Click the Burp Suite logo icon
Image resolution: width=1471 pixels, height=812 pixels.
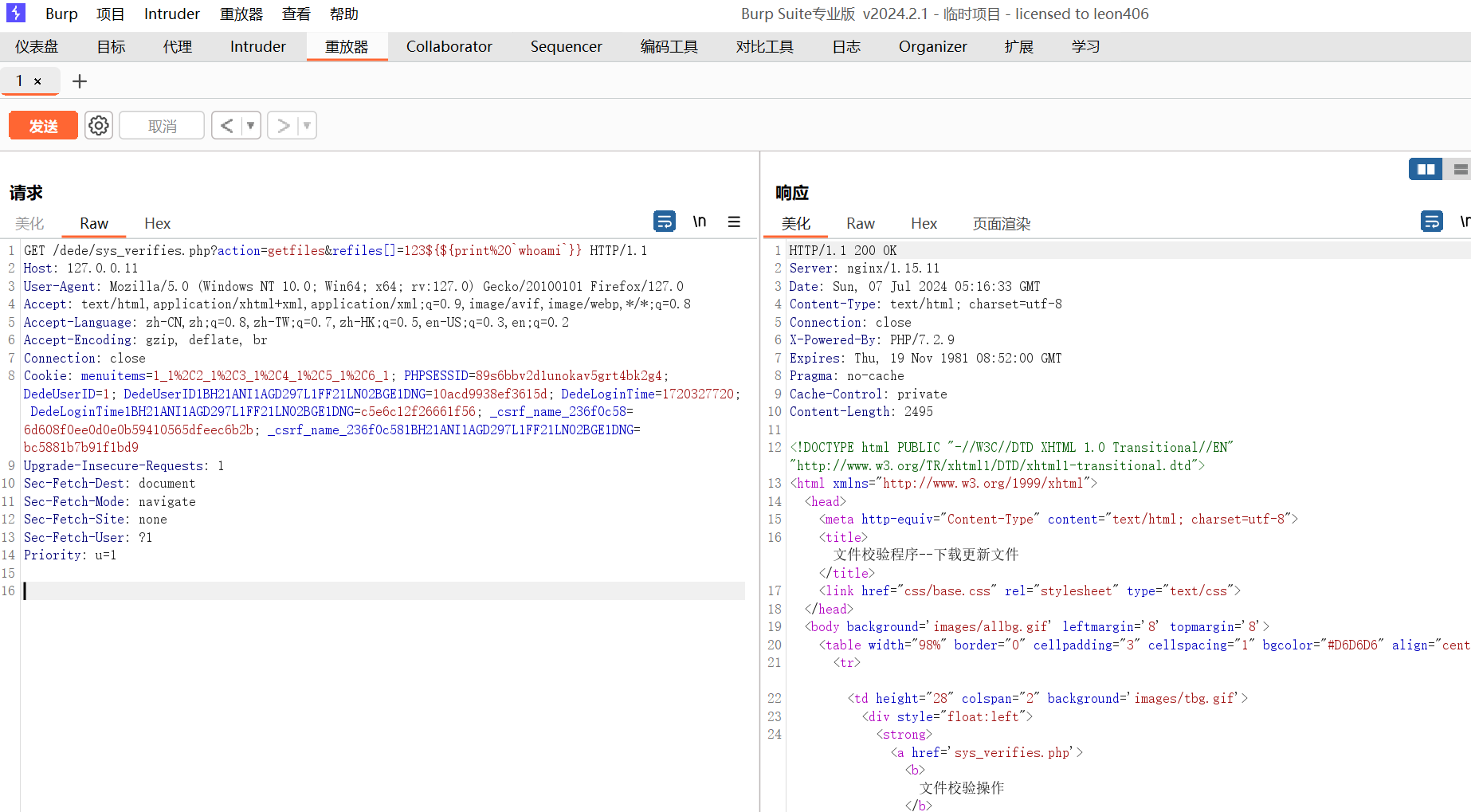pyautogui.click(x=16, y=13)
